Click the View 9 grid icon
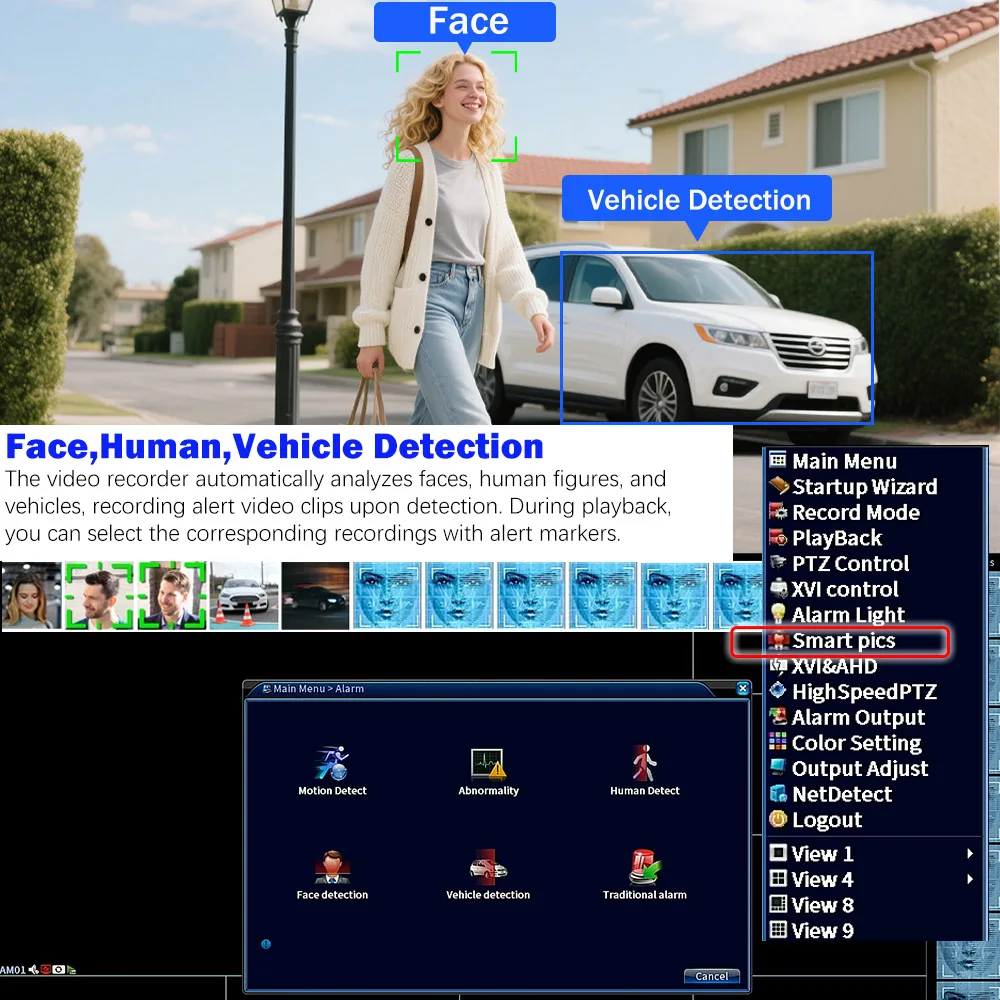The image size is (1000, 1000). coord(778,929)
